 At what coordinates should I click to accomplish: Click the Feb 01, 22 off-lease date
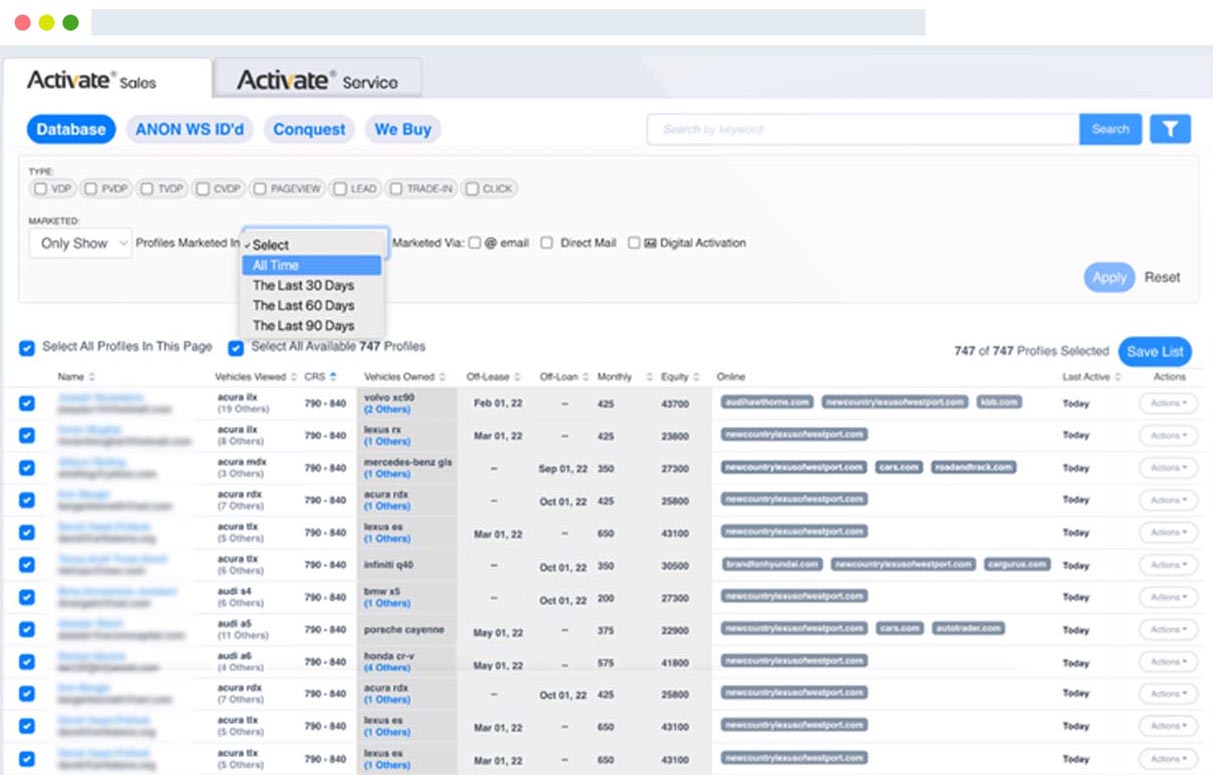(497, 403)
